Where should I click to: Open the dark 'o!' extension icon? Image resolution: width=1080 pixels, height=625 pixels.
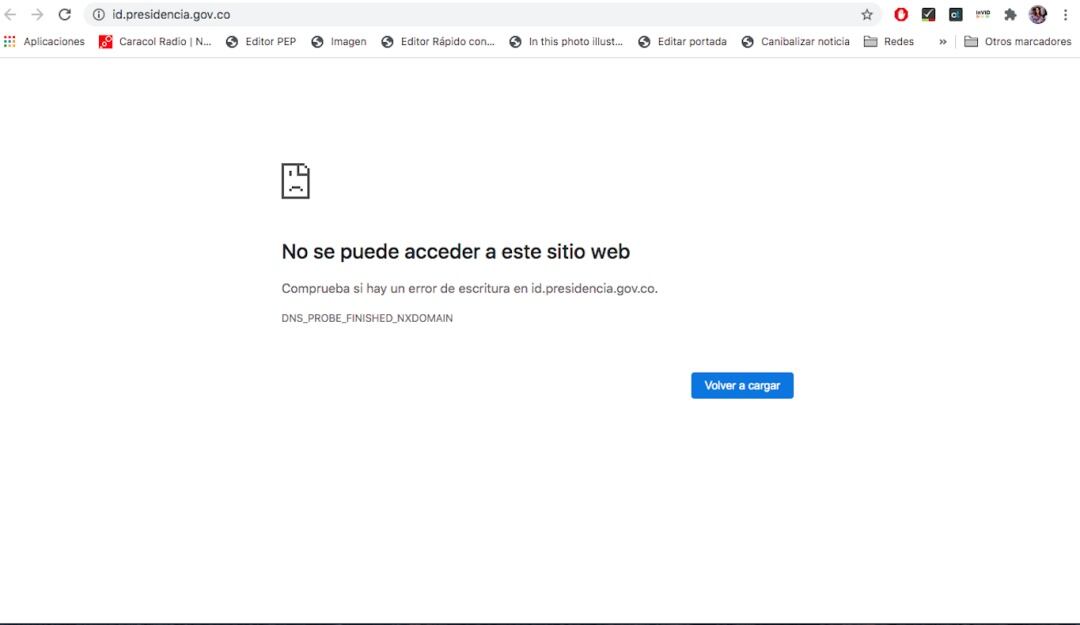(955, 15)
